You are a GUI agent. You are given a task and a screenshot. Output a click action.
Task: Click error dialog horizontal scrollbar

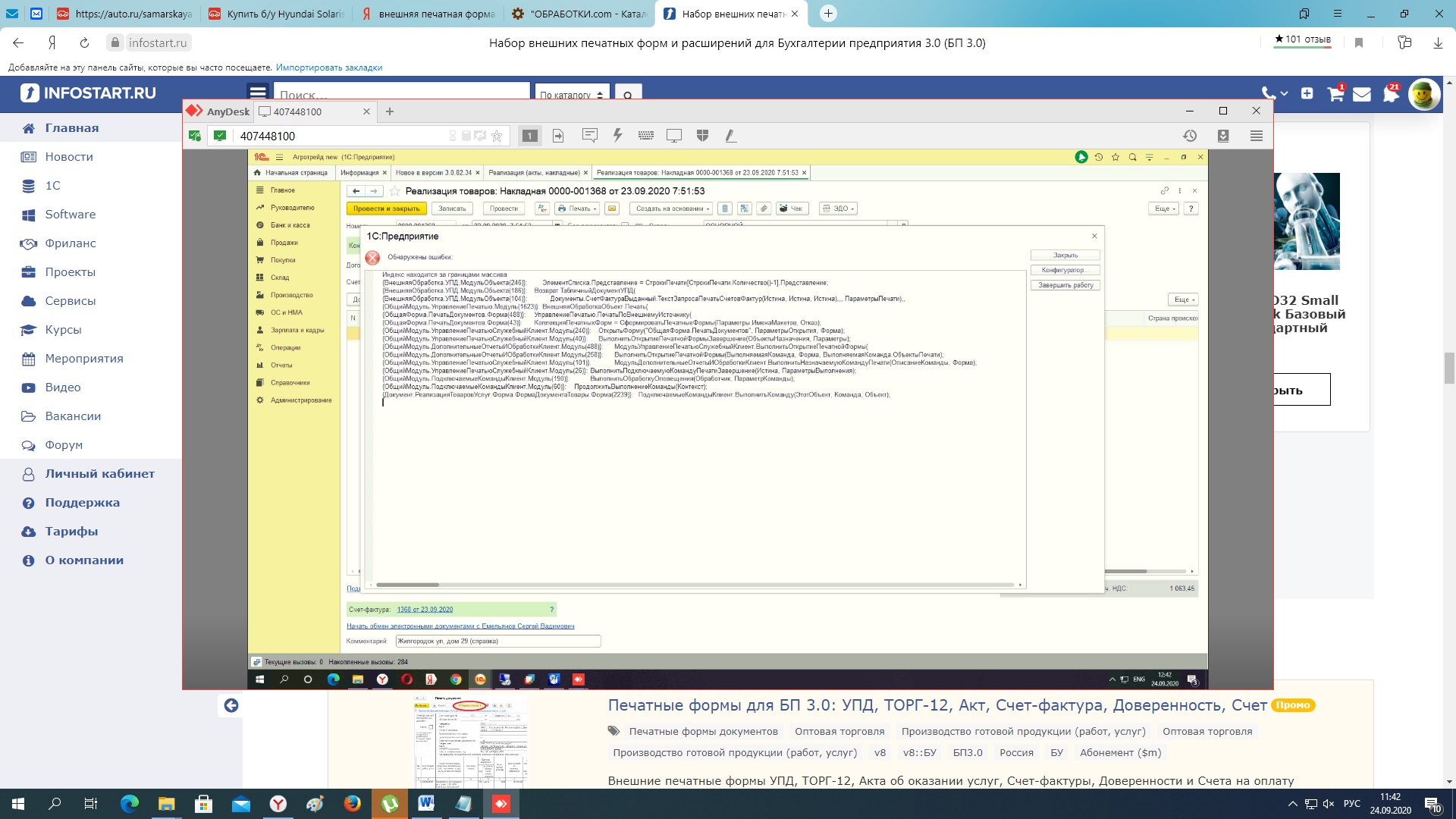[407, 585]
